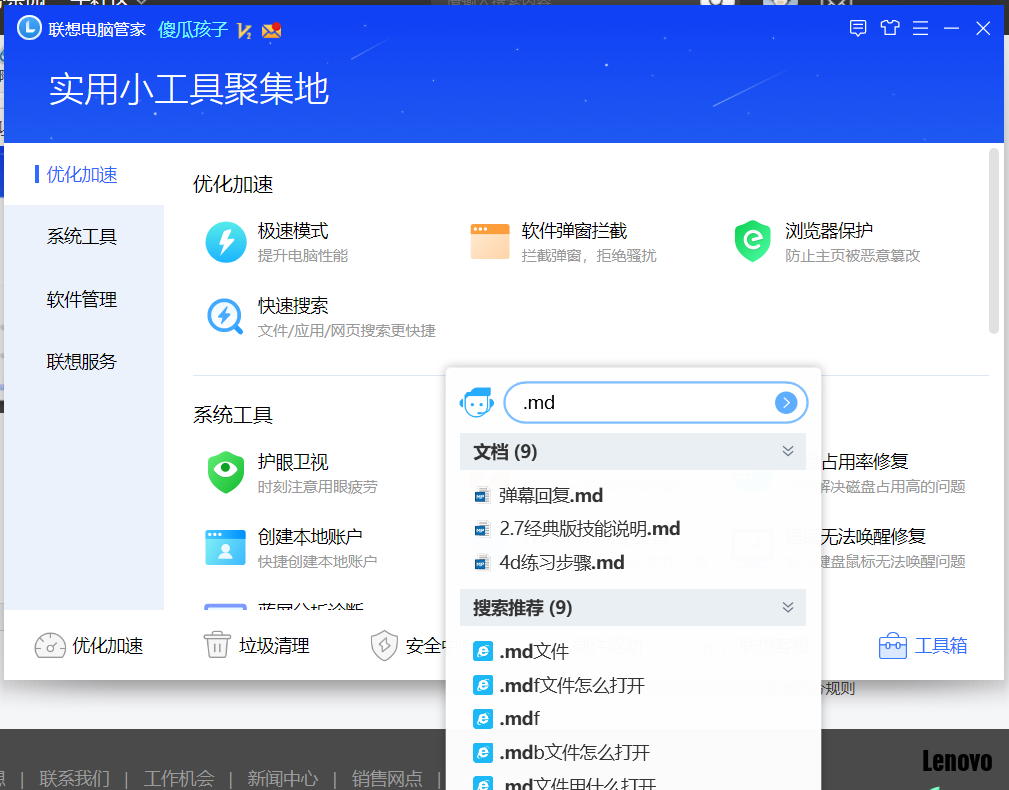1009x790 pixels.
Task: Open file 弹幕回复.md from results
Action: (x=550, y=496)
